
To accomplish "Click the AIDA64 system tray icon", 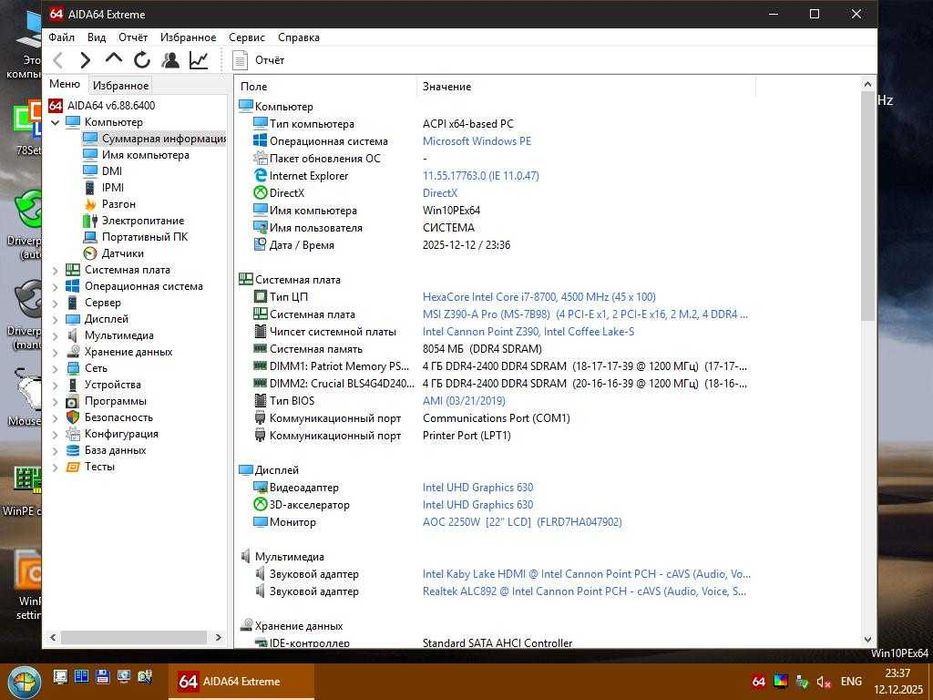I will (x=758, y=682).
